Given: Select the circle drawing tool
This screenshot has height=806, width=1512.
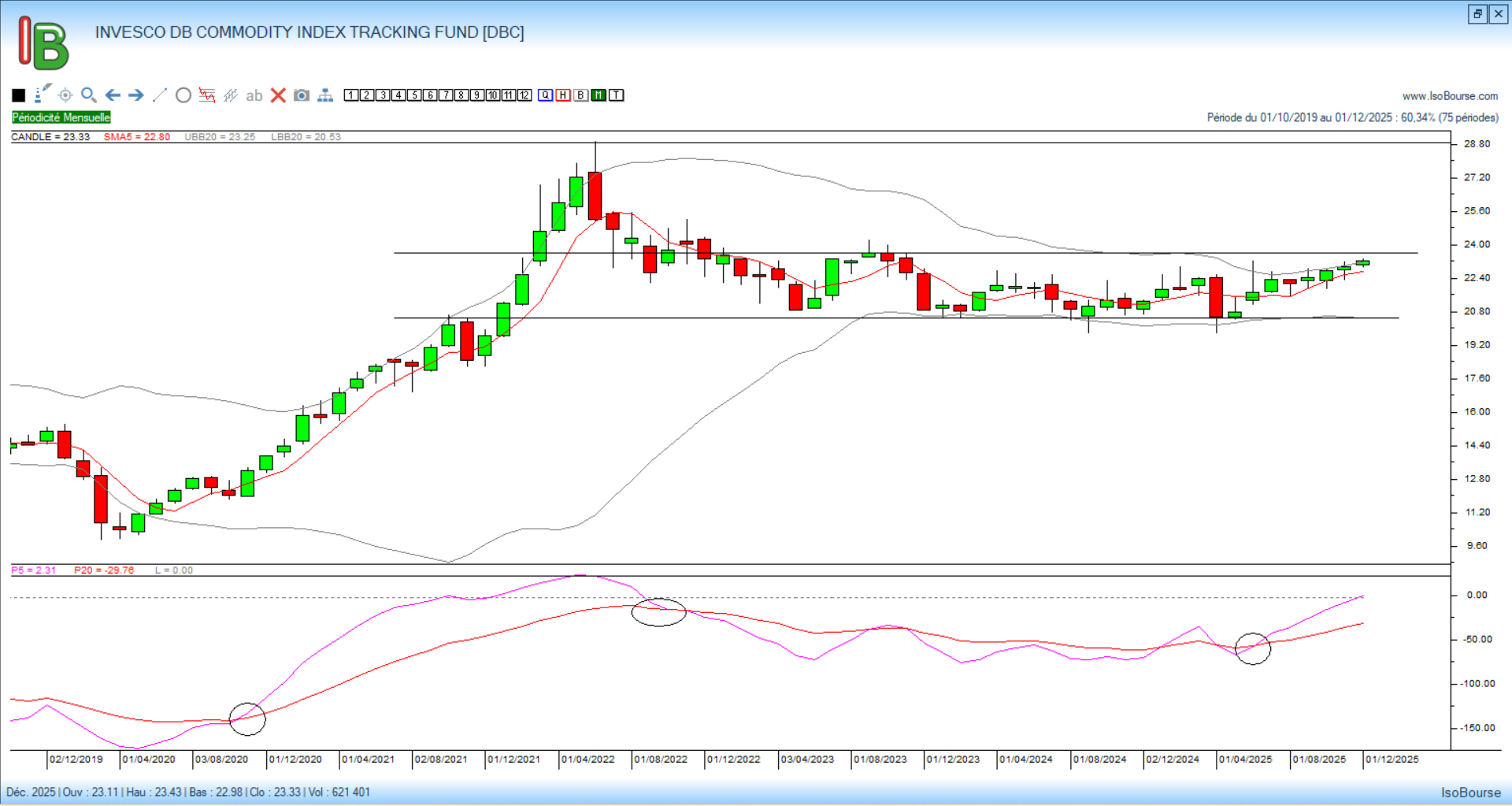Looking at the screenshot, I should pos(183,95).
